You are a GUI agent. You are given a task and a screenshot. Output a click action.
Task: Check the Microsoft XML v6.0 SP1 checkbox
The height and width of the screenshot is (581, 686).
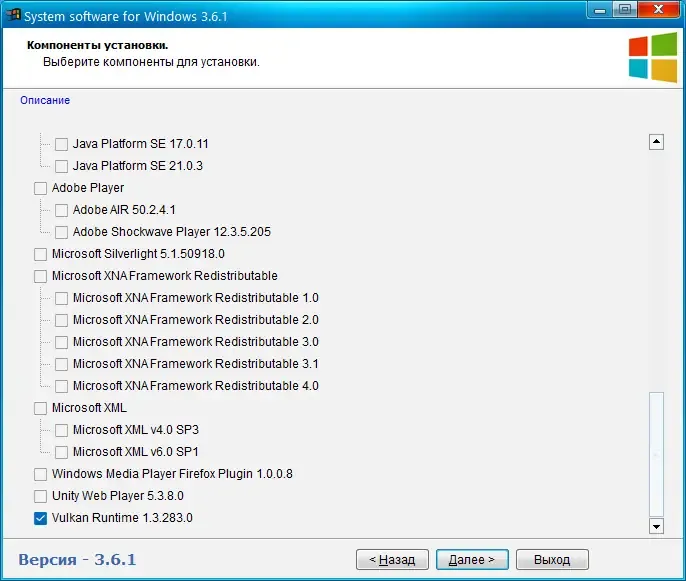click(61, 452)
